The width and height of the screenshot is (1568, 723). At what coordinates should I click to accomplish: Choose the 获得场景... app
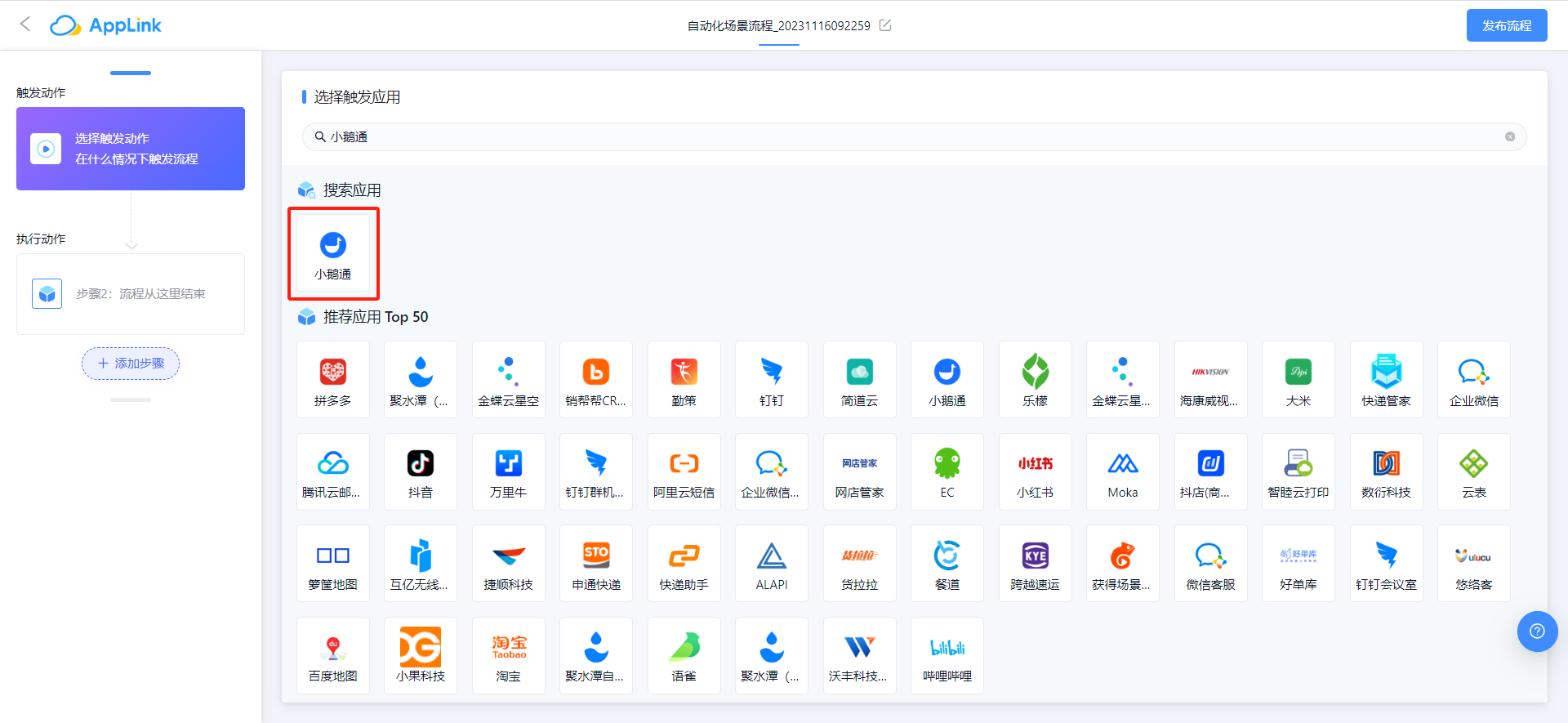tap(1123, 564)
